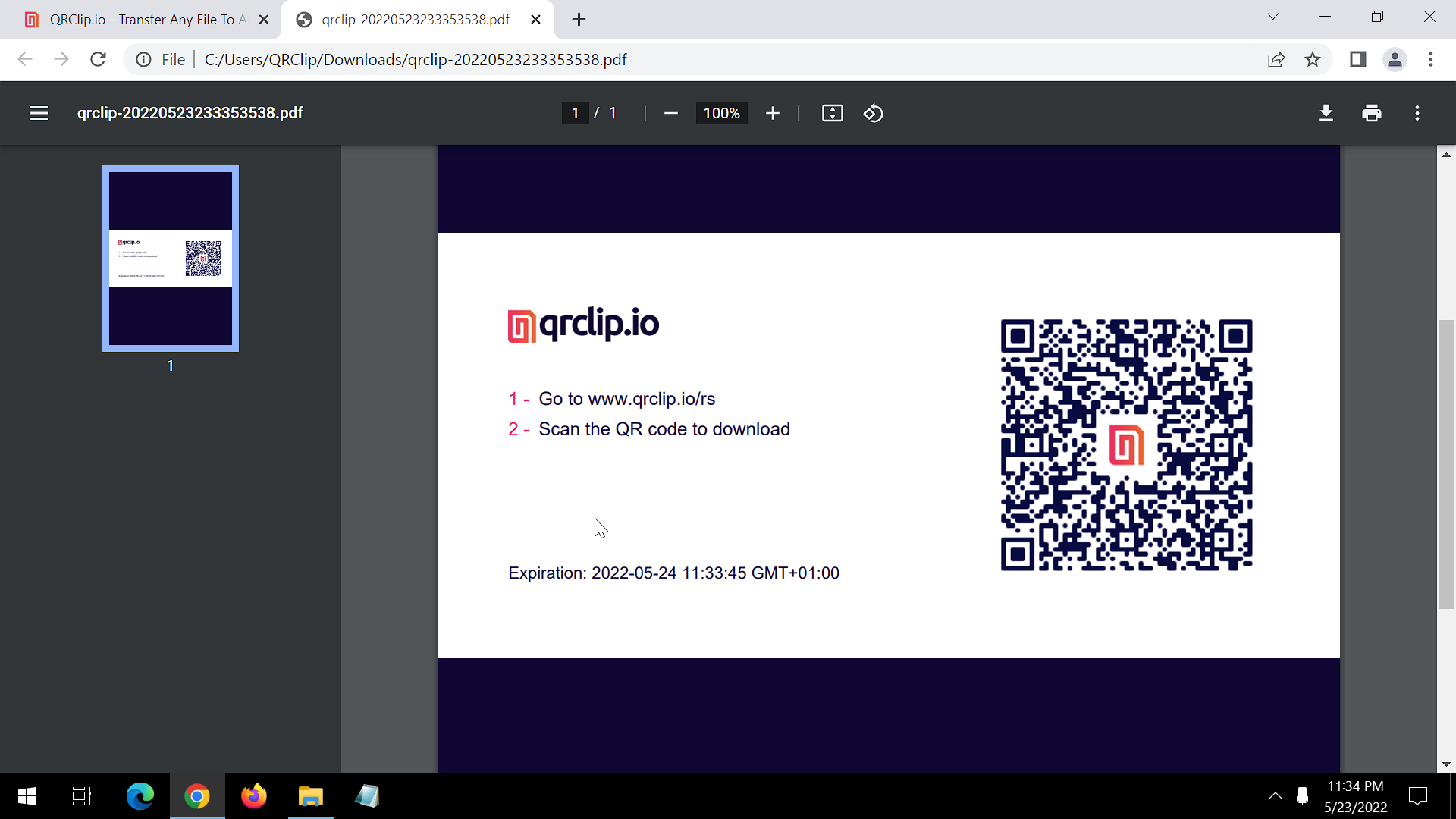The image size is (1456, 819).
Task: Open the tab search dropdown
Action: pos(1273,17)
